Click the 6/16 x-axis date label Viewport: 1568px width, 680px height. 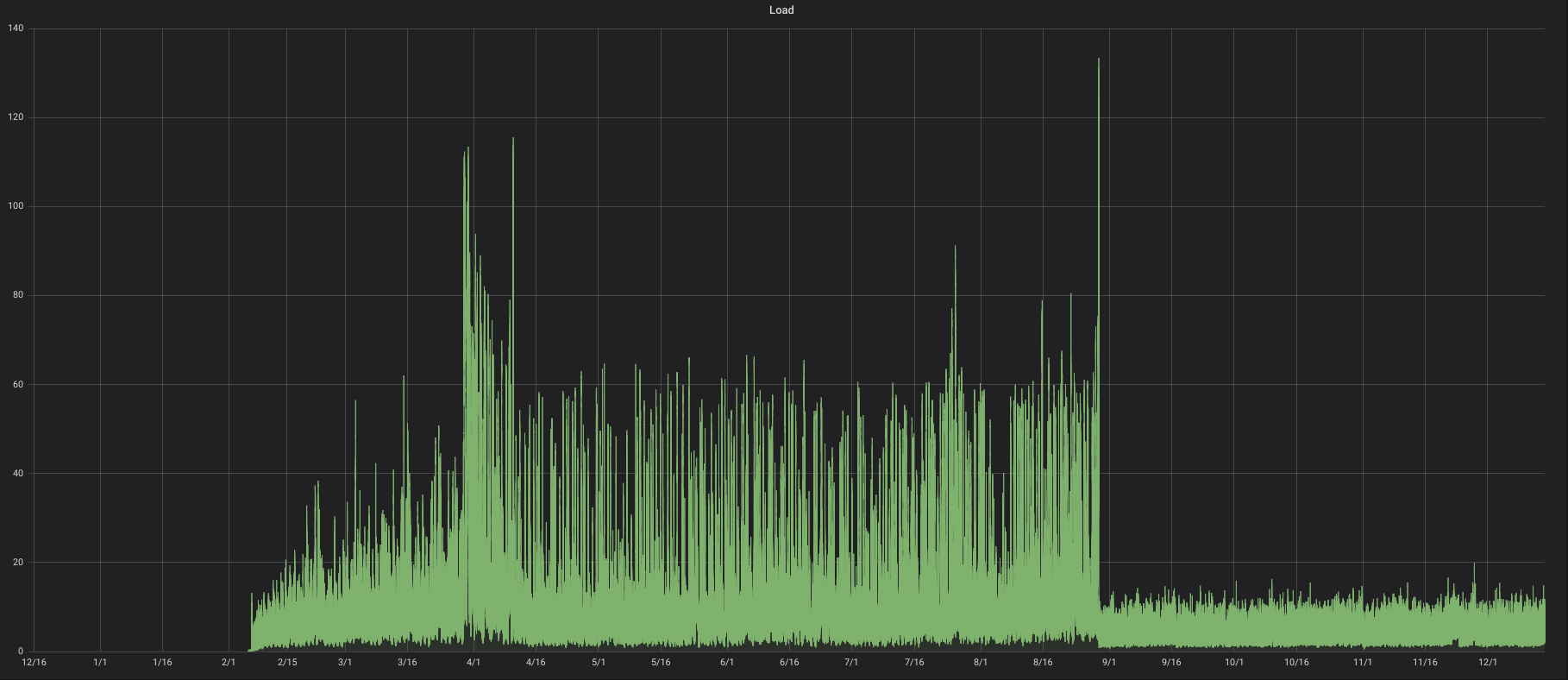[789, 663]
